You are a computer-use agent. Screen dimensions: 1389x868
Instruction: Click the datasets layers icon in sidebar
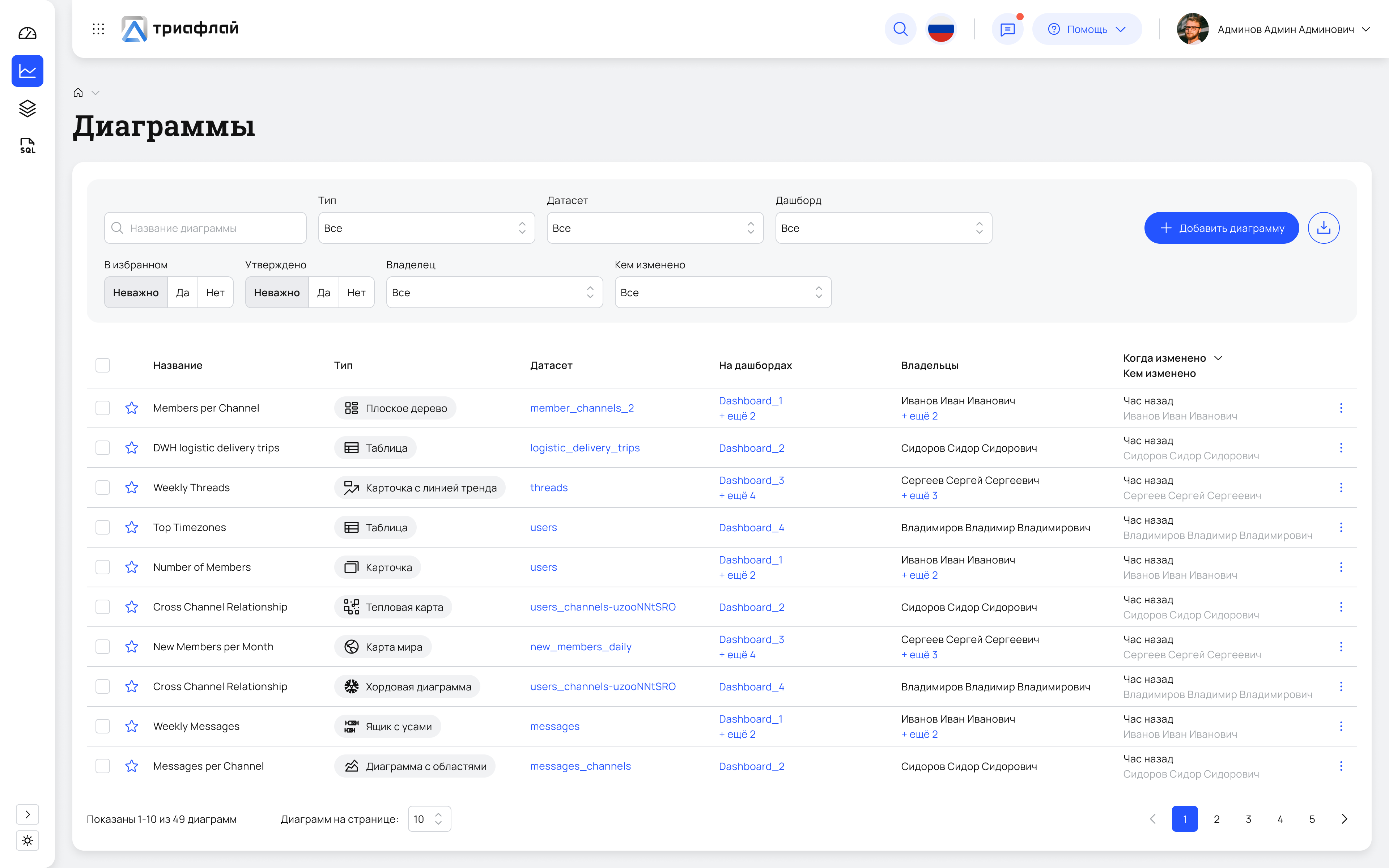click(x=27, y=108)
